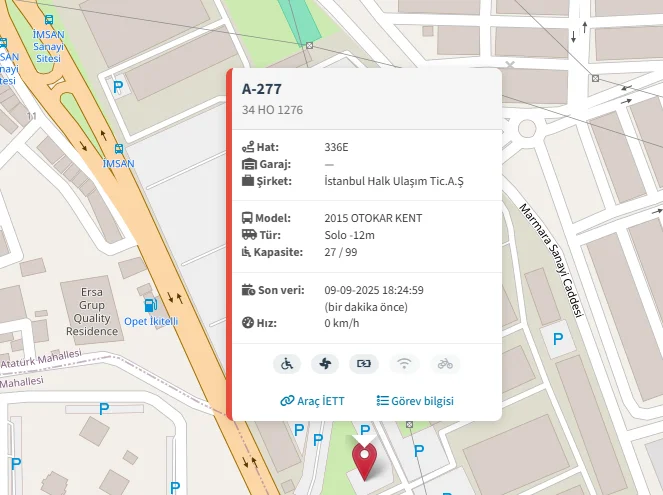Click the red vehicle location marker

[x=366, y=463]
